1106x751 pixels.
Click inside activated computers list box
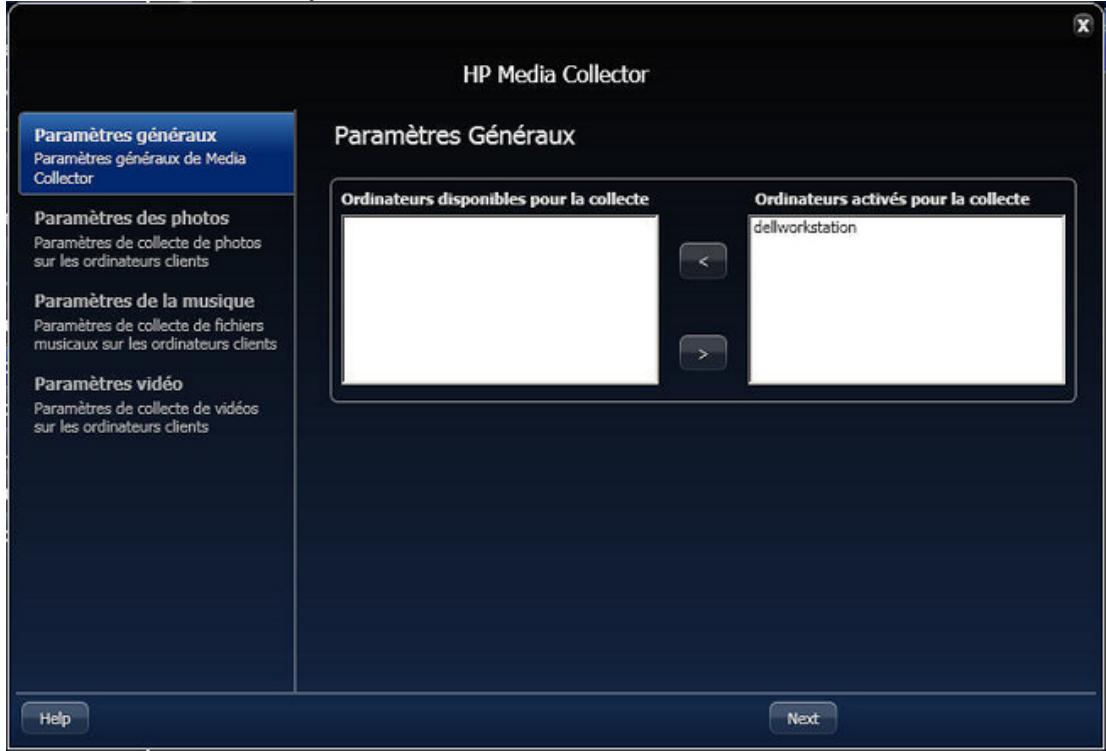click(x=906, y=300)
